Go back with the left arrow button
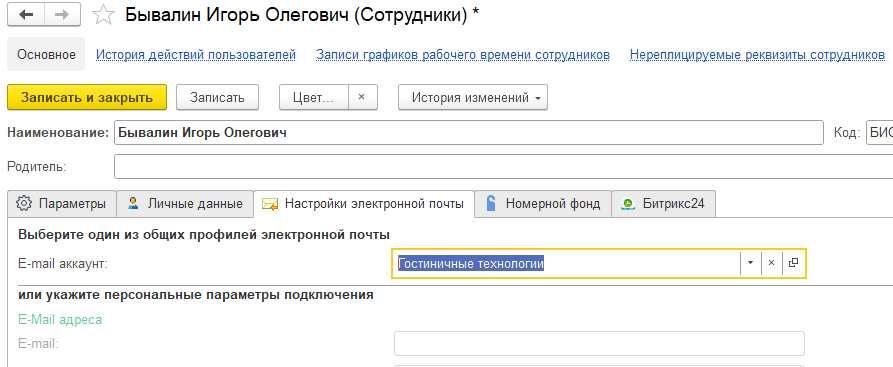The width and height of the screenshot is (893, 367). click(x=26, y=15)
